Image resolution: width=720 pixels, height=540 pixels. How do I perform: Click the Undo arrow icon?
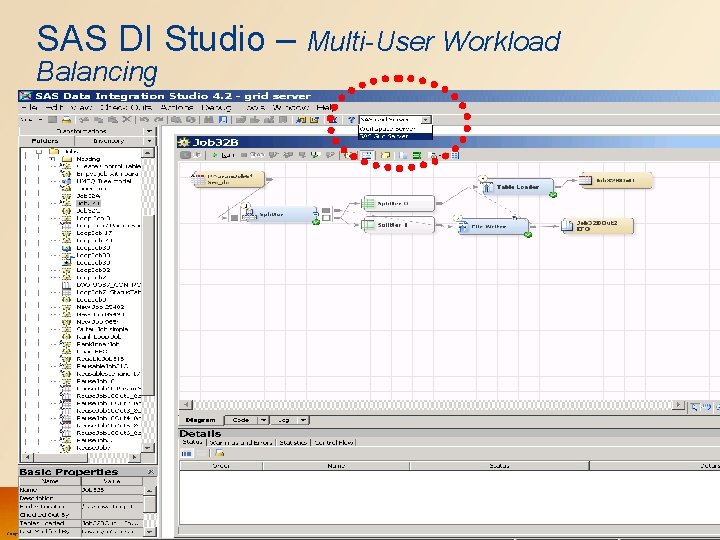(x=144, y=120)
